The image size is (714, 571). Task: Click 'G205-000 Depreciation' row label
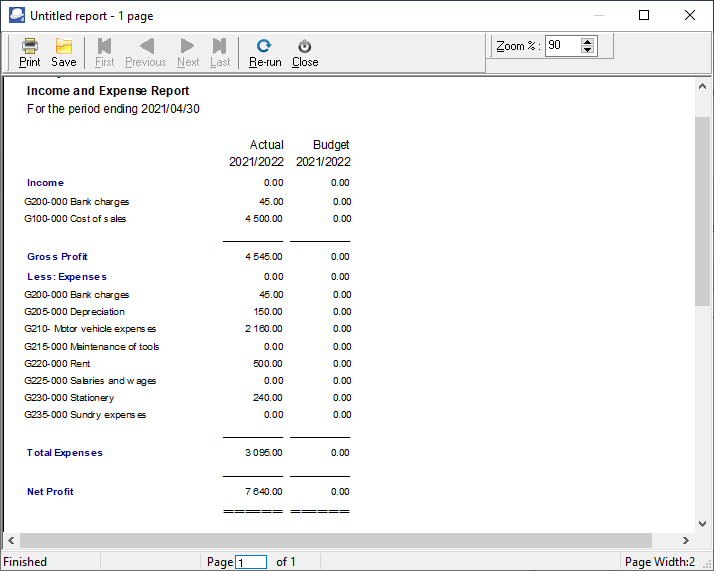click(74, 312)
